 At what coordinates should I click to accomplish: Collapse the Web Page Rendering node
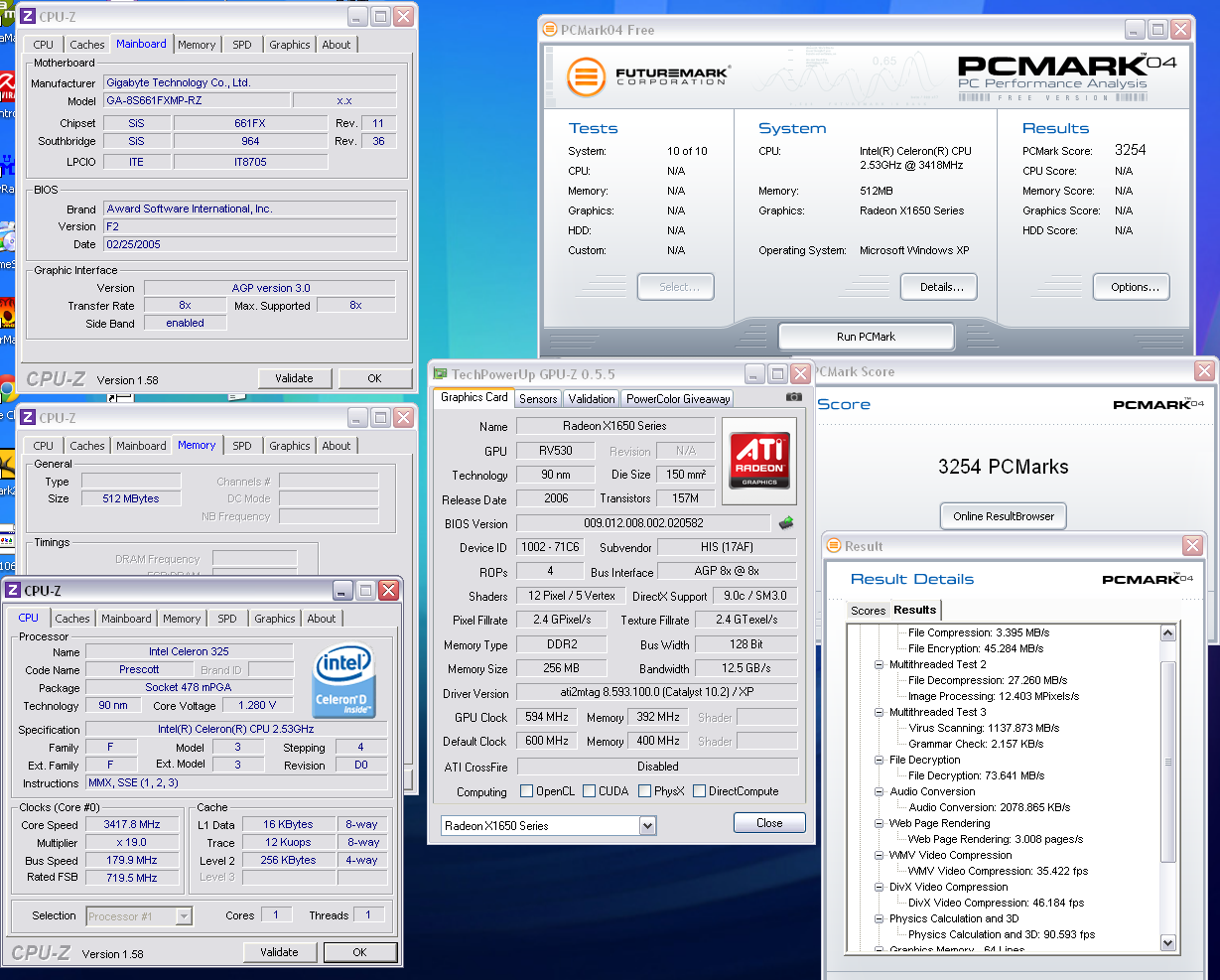pos(879,823)
